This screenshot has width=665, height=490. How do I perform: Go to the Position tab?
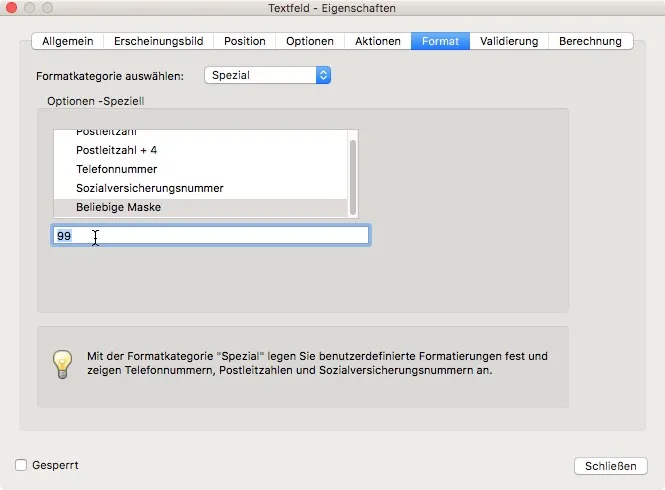click(x=245, y=41)
